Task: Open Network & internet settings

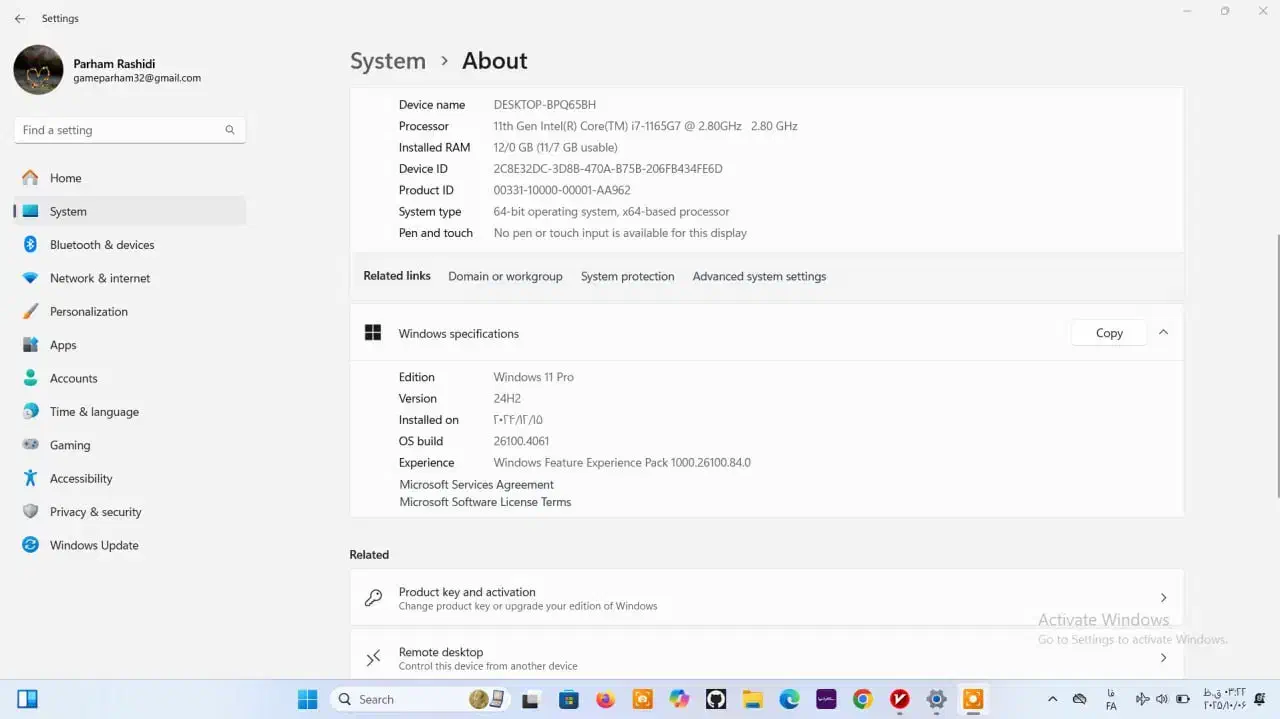Action: pyautogui.click(x=99, y=278)
